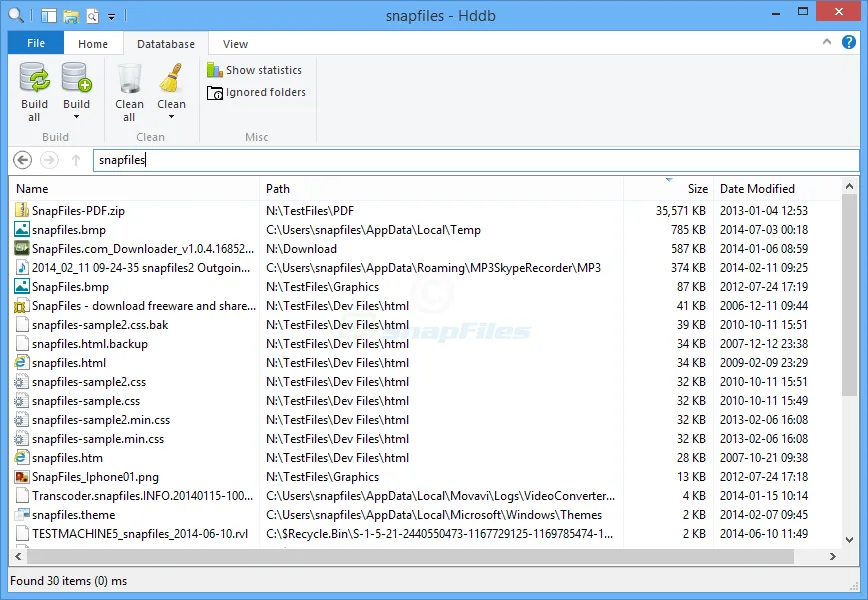The height and width of the screenshot is (600, 868).
Task: Switch to the View tab
Action: click(x=235, y=44)
